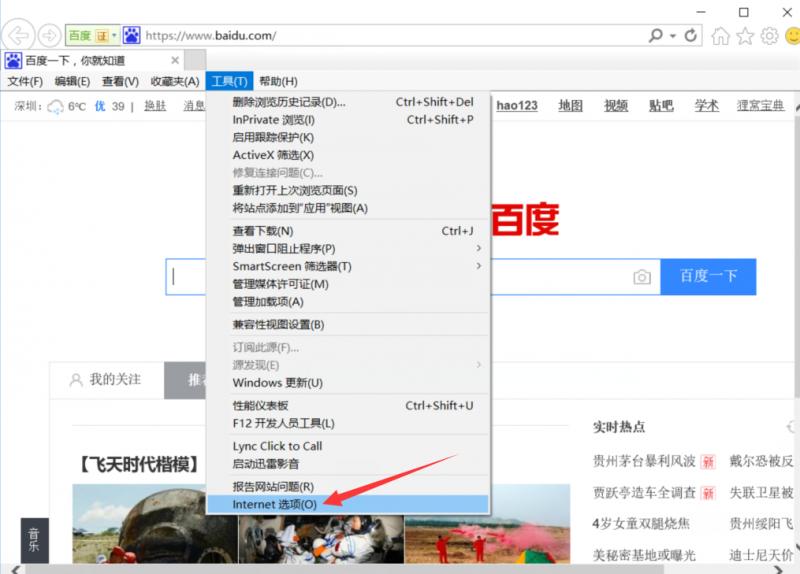Image resolution: width=800 pixels, height=574 pixels.
Task: Go back with the browser Back arrow
Action: tap(19, 36)
